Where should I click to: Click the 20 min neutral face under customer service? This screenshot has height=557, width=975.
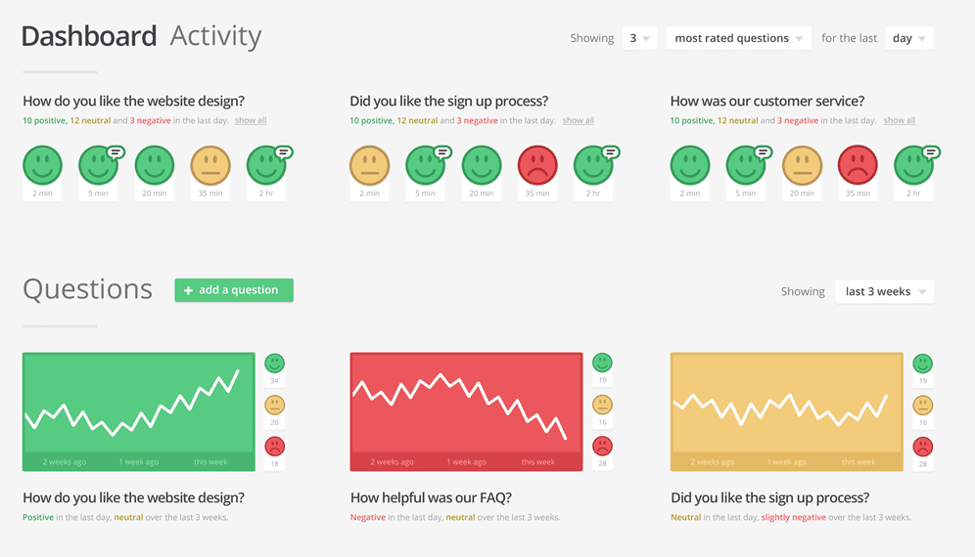801,165
